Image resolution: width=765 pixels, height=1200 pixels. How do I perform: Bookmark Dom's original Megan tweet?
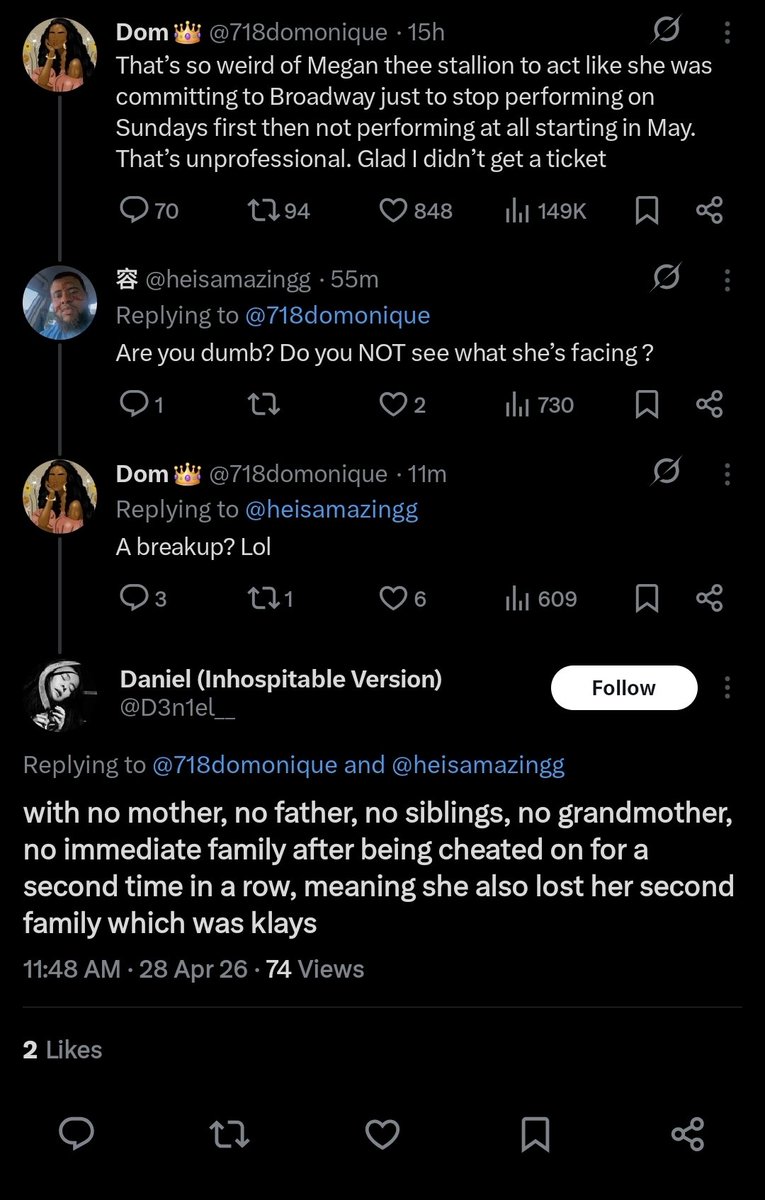[647, 210]
